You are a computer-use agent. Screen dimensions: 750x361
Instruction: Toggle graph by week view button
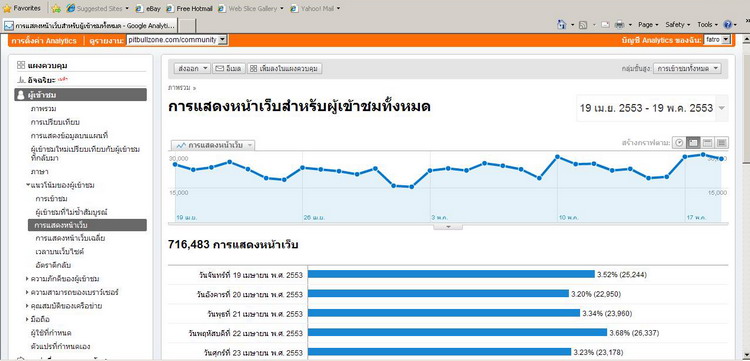click(x=707, y=142)
